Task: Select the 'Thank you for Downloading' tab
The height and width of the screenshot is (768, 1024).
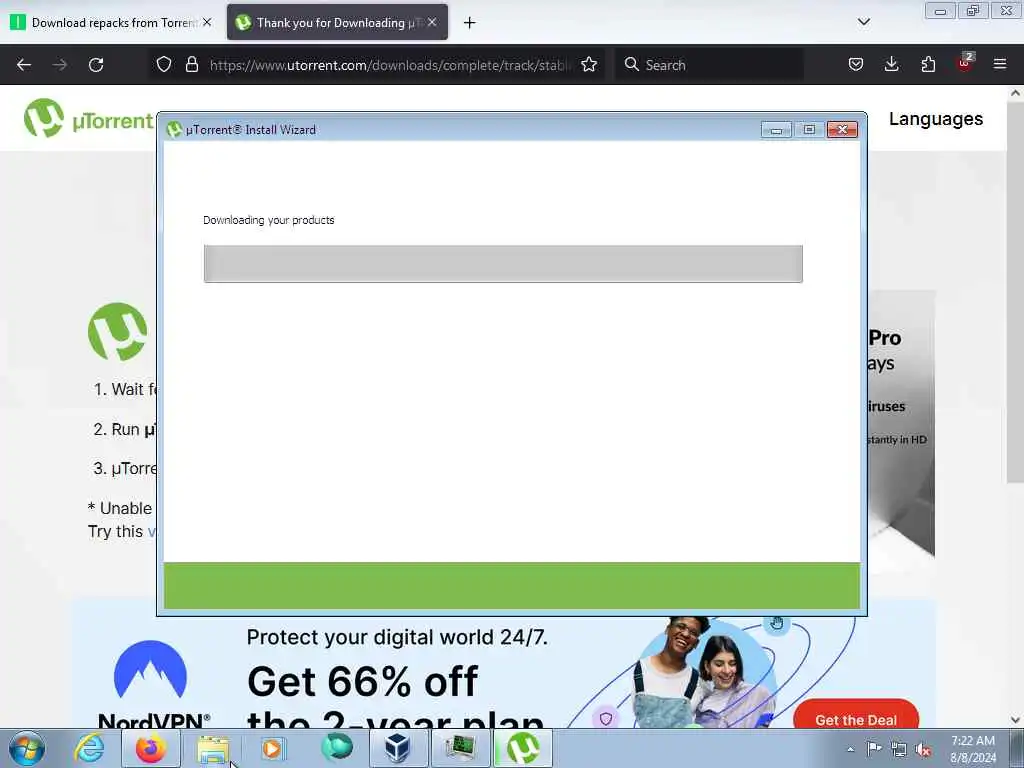Action: click(337, 22)
